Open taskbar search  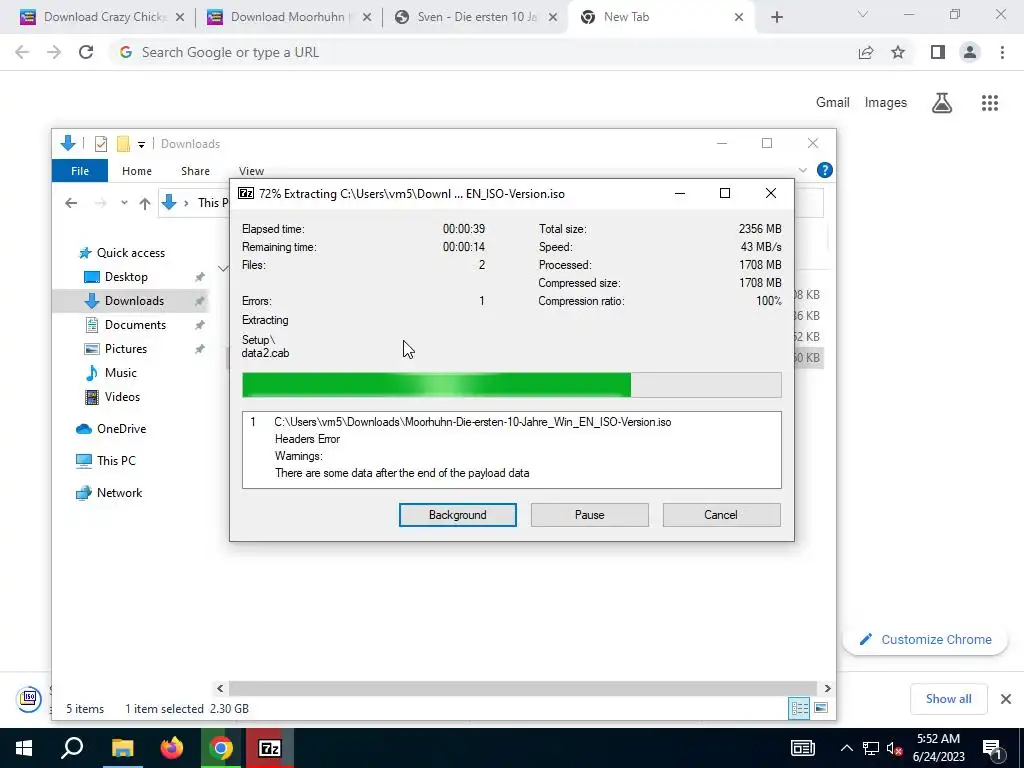pos(72,748)
